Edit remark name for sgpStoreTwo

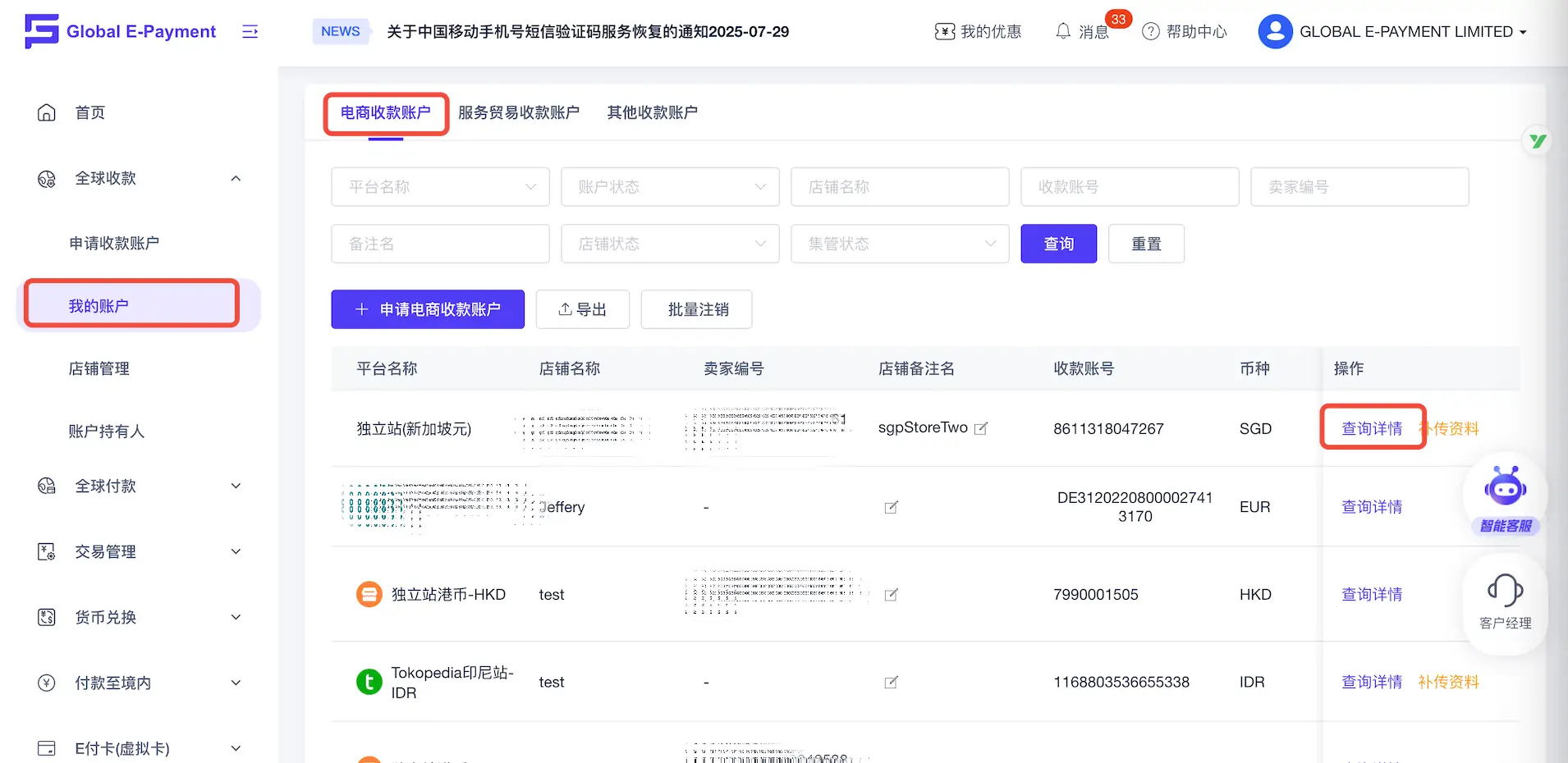tap(980, 428)
